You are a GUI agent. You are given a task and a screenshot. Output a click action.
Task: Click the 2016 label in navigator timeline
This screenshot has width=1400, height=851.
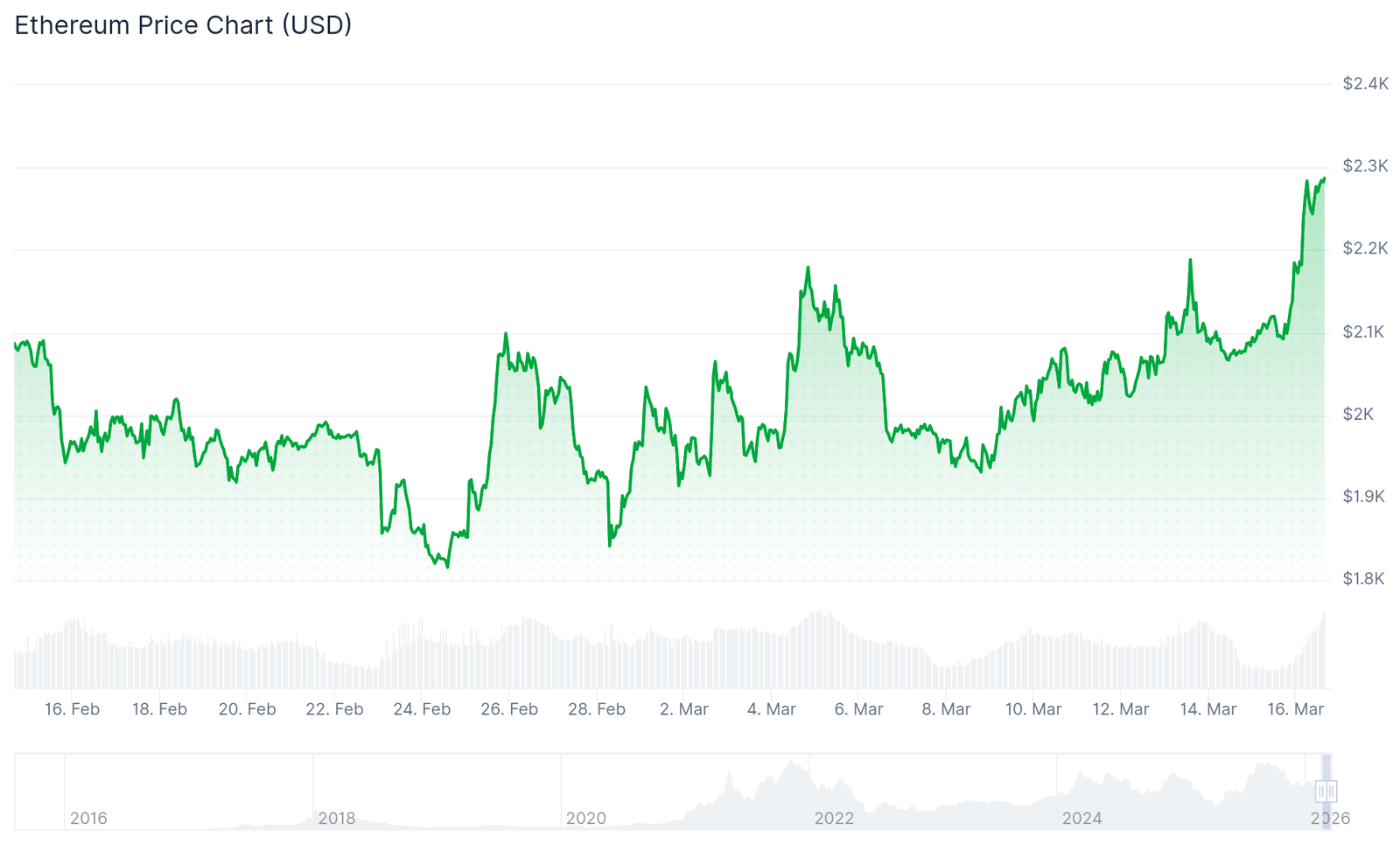(88, 818)
